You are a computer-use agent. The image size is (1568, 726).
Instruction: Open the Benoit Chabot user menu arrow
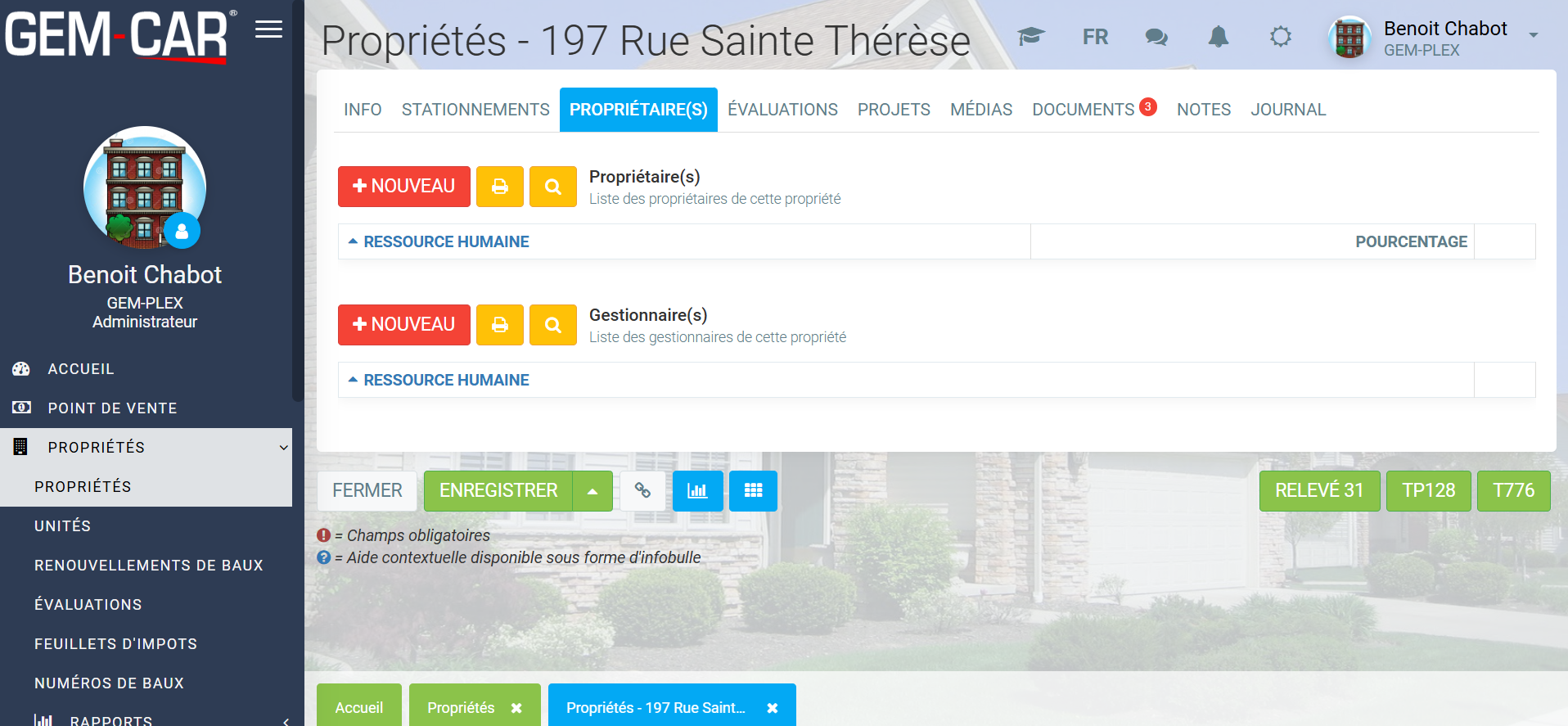1534,35
